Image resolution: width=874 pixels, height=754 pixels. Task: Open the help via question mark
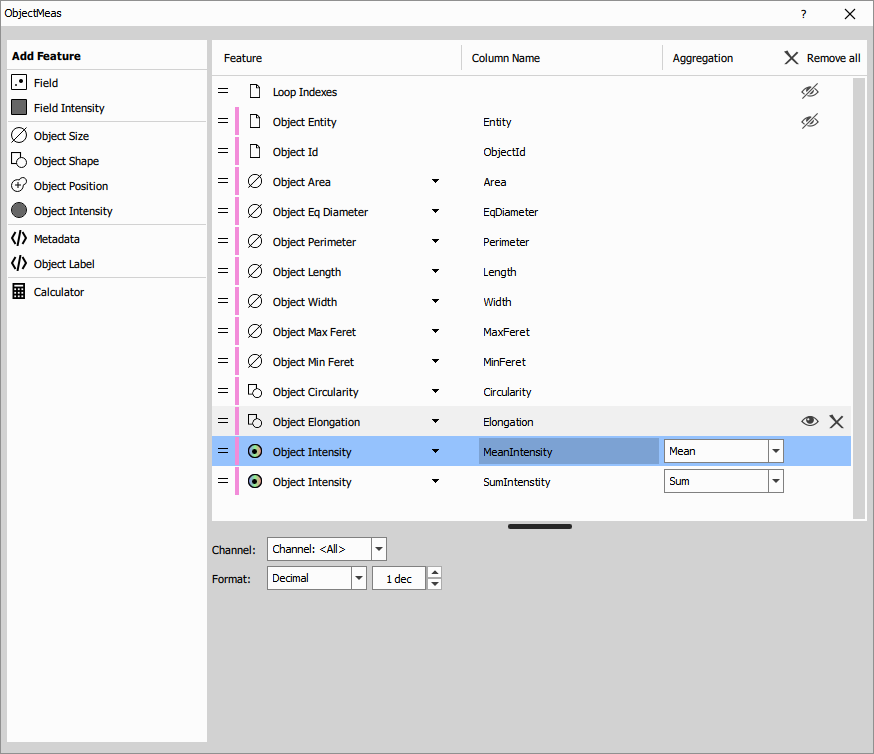click(803, 14)
